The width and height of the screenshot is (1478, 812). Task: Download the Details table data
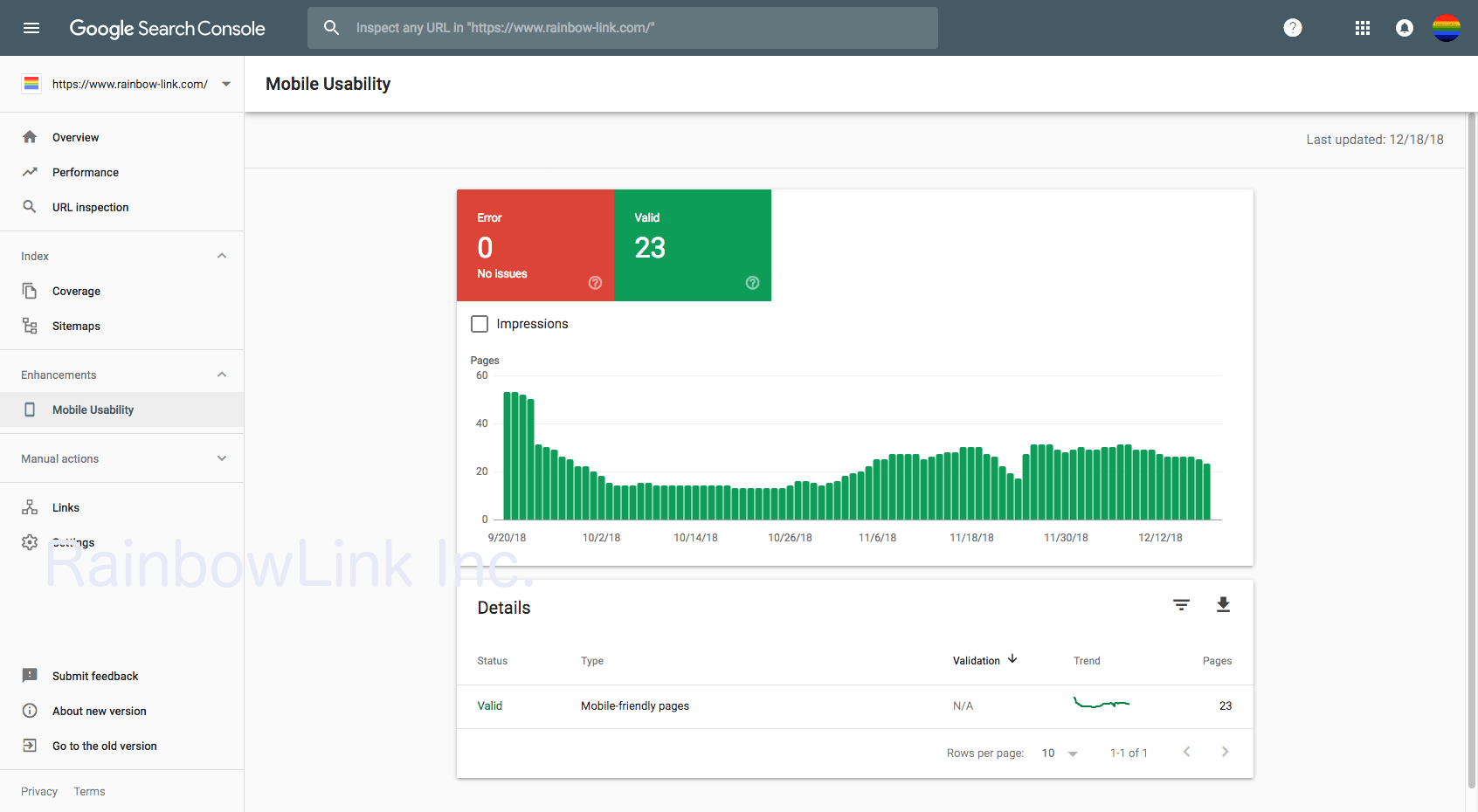(x=1223, y=604)
